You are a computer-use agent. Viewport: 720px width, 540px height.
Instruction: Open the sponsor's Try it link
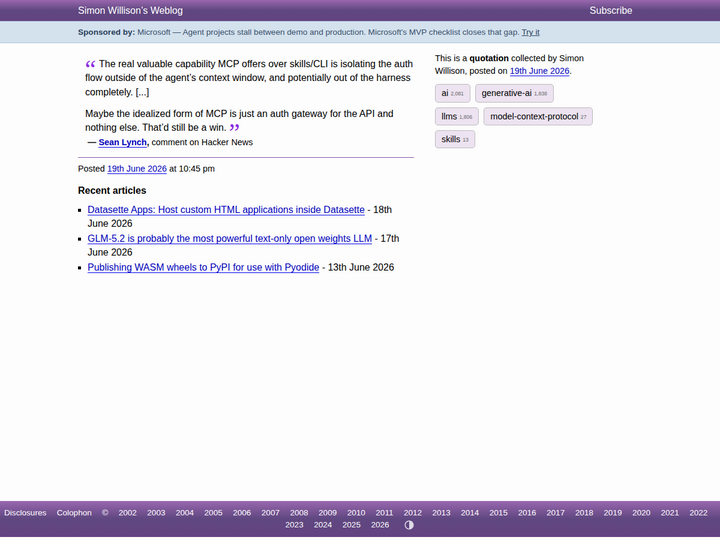(530, 32)
